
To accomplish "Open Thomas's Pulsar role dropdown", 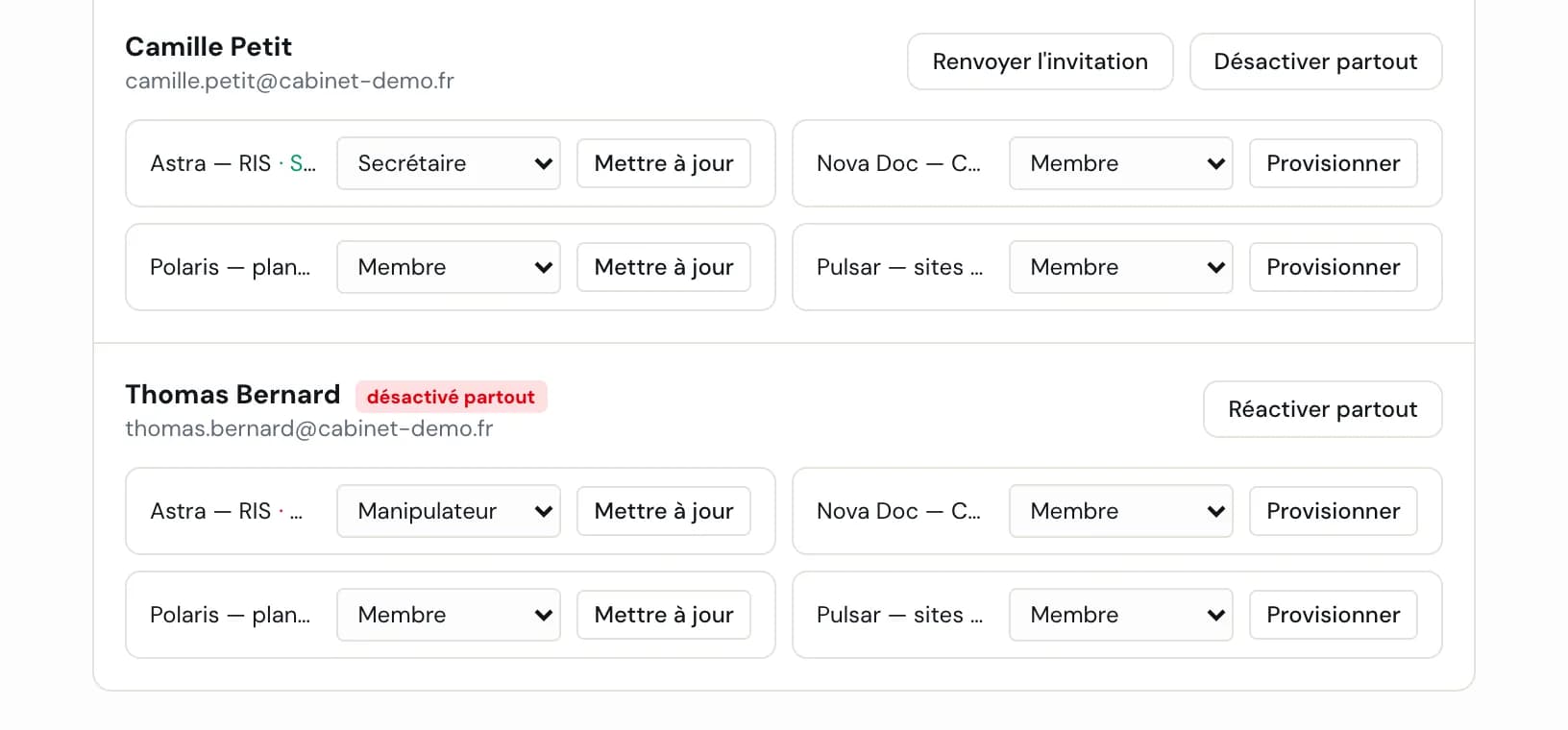I will tap(1121, 615).
